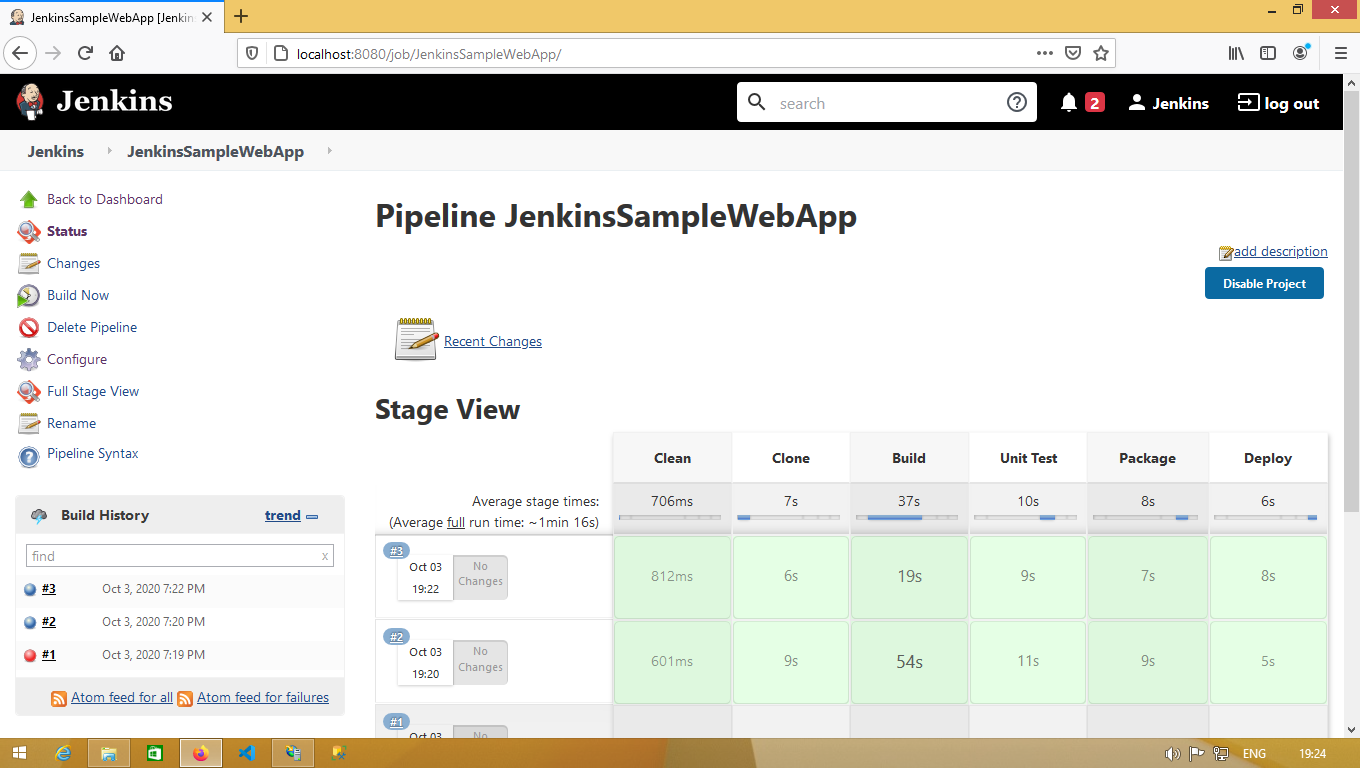The image size is (1360, 768).
Task: Open Full Stage View sidebar item
Action: 93,391
